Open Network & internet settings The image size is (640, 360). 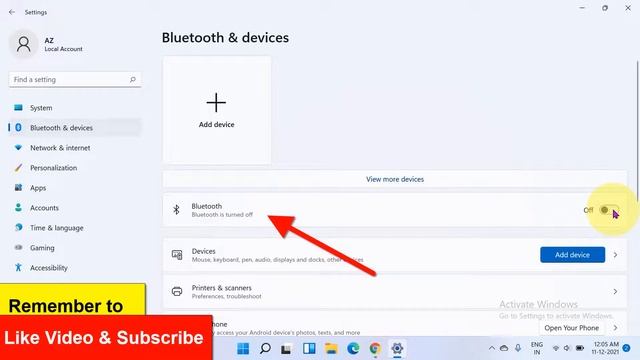75,148
